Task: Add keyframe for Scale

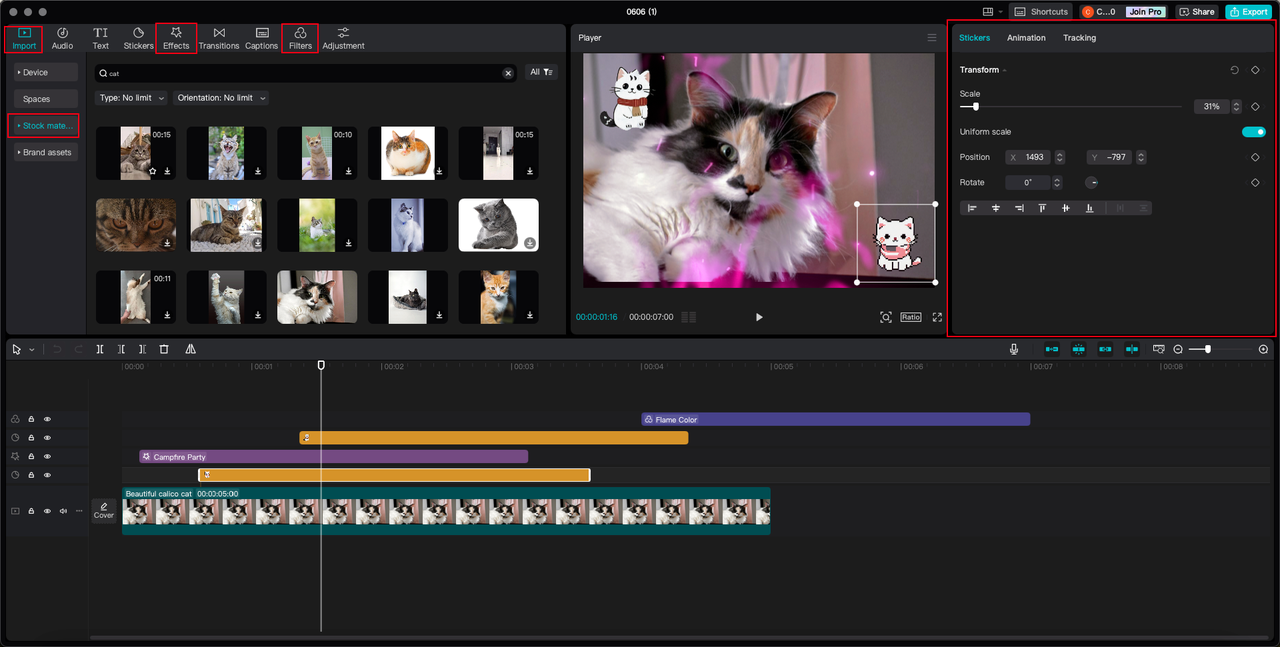Action: (x=1255, y=106)
